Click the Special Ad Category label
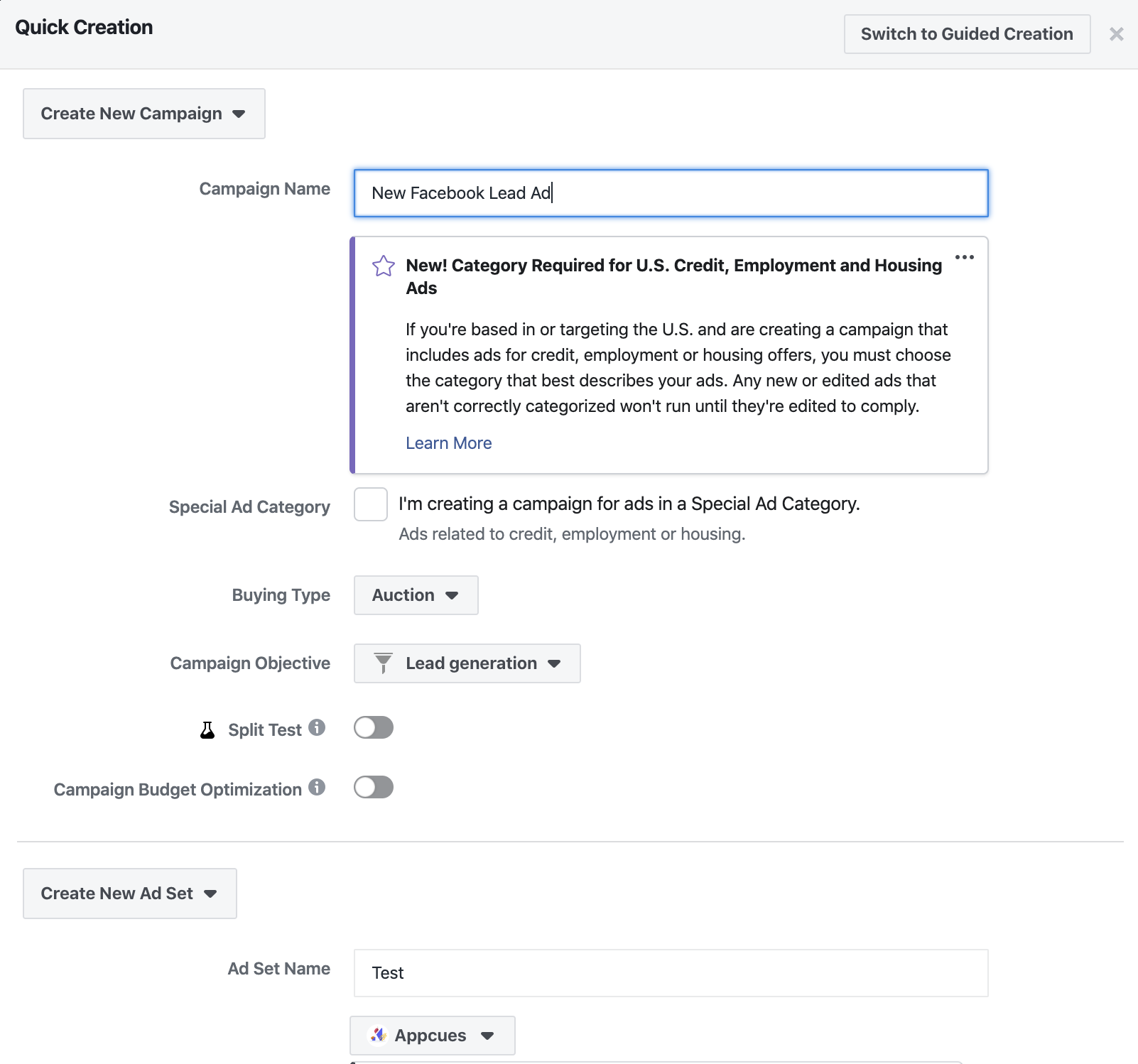Screen dimensions: 1138x1064 pyautogui.click(x=249, y=507)
